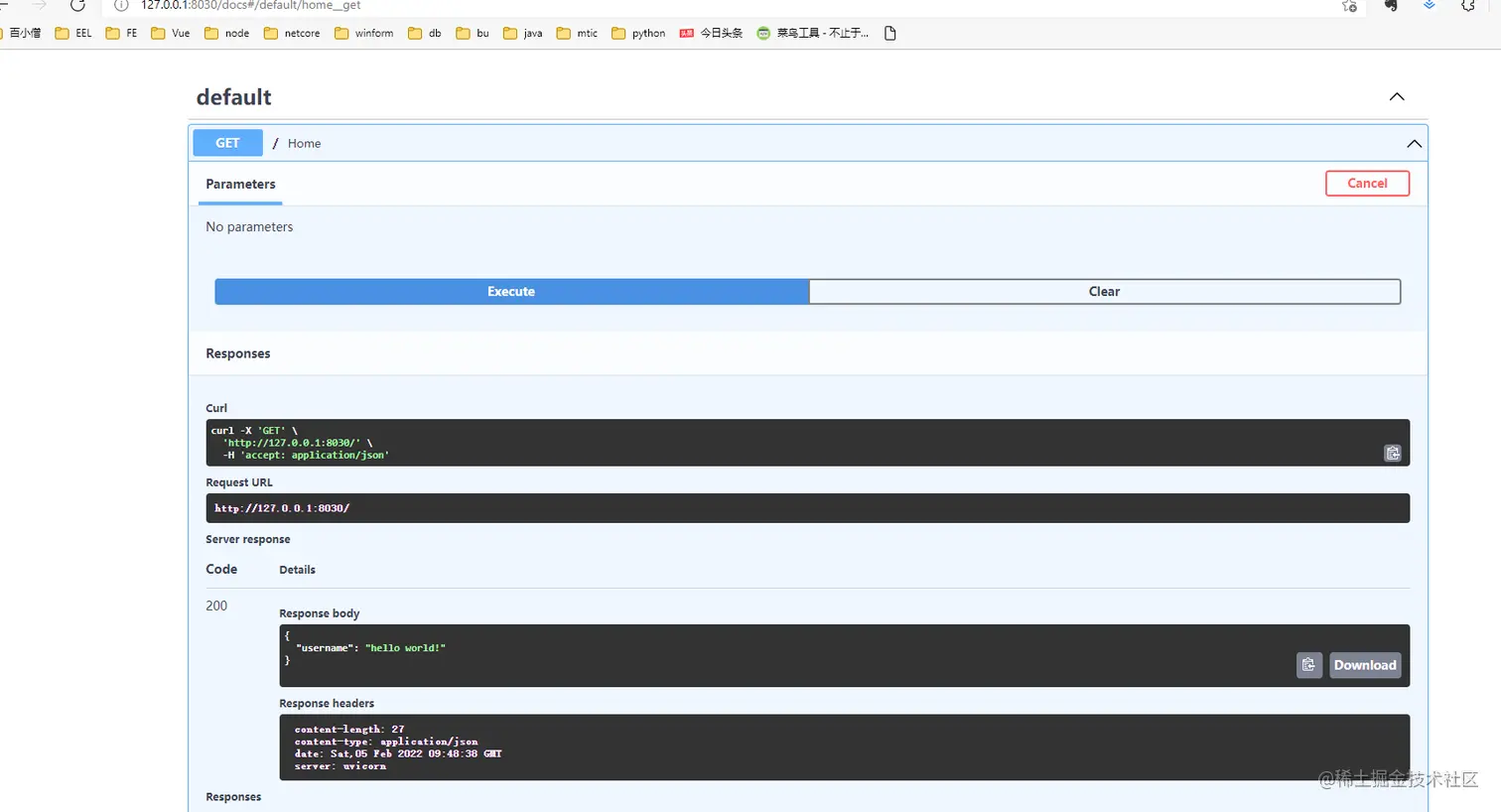The image size is (1501, 812).
Task: Open the bu bookmarks folder
Action: coord(473,33)
